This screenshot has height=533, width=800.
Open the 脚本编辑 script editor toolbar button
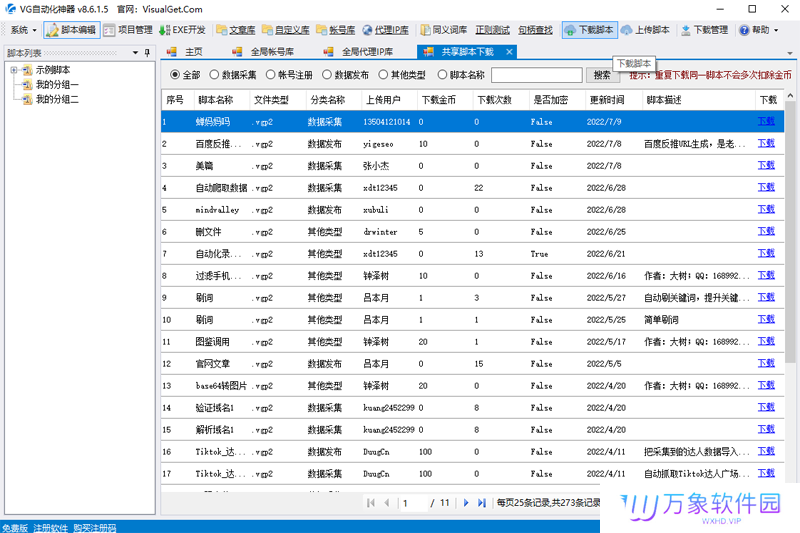[72, 30]
